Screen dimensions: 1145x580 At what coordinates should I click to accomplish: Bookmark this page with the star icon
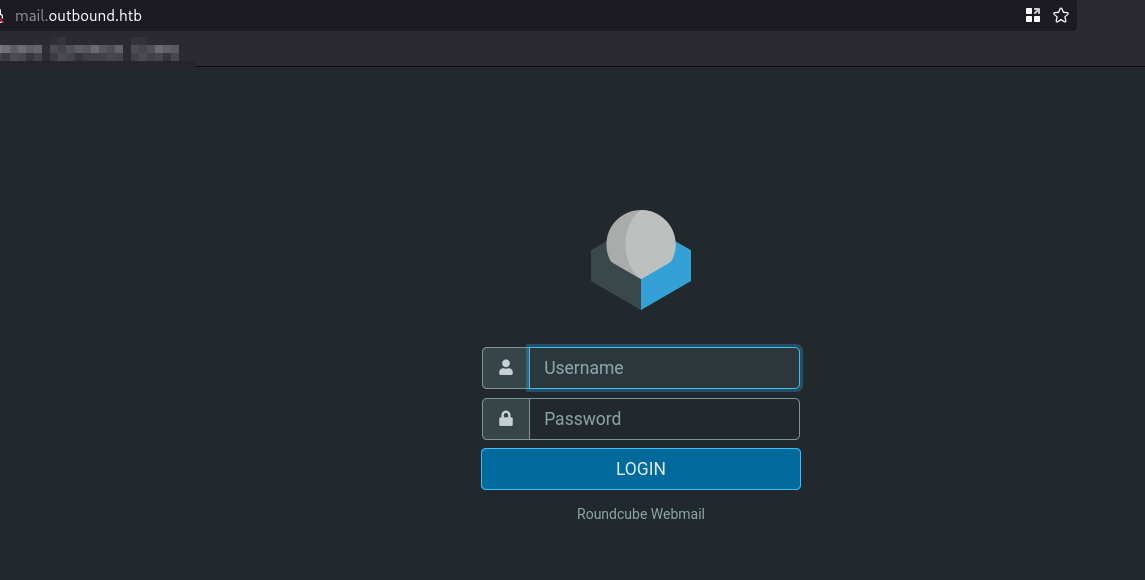pos(1061,15)
